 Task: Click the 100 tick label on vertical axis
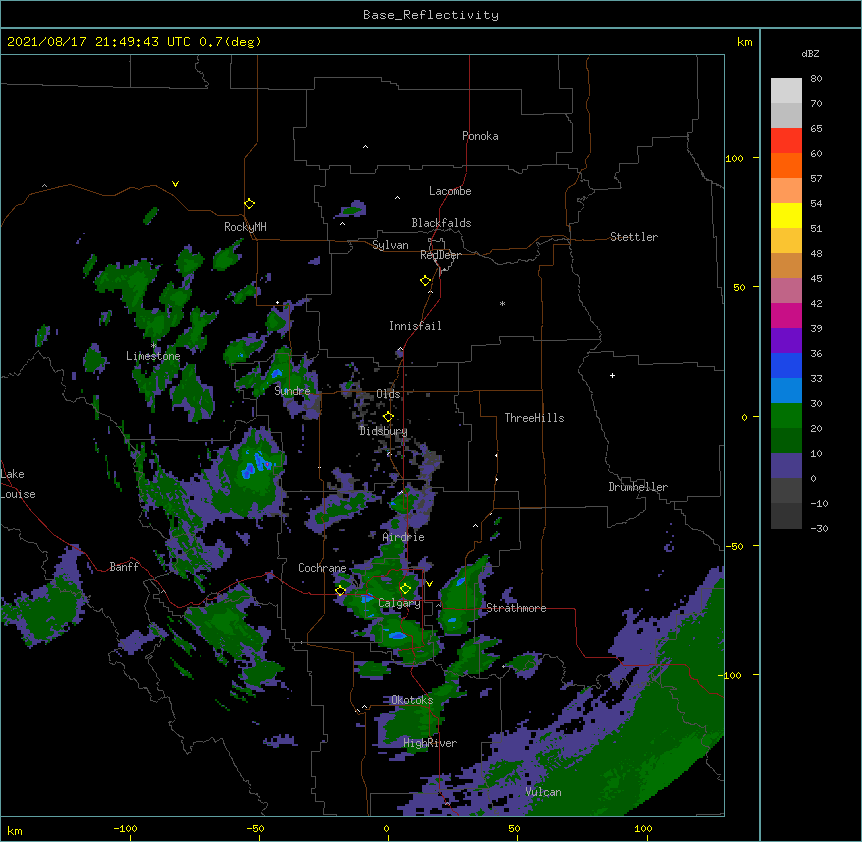pos(734,158)
